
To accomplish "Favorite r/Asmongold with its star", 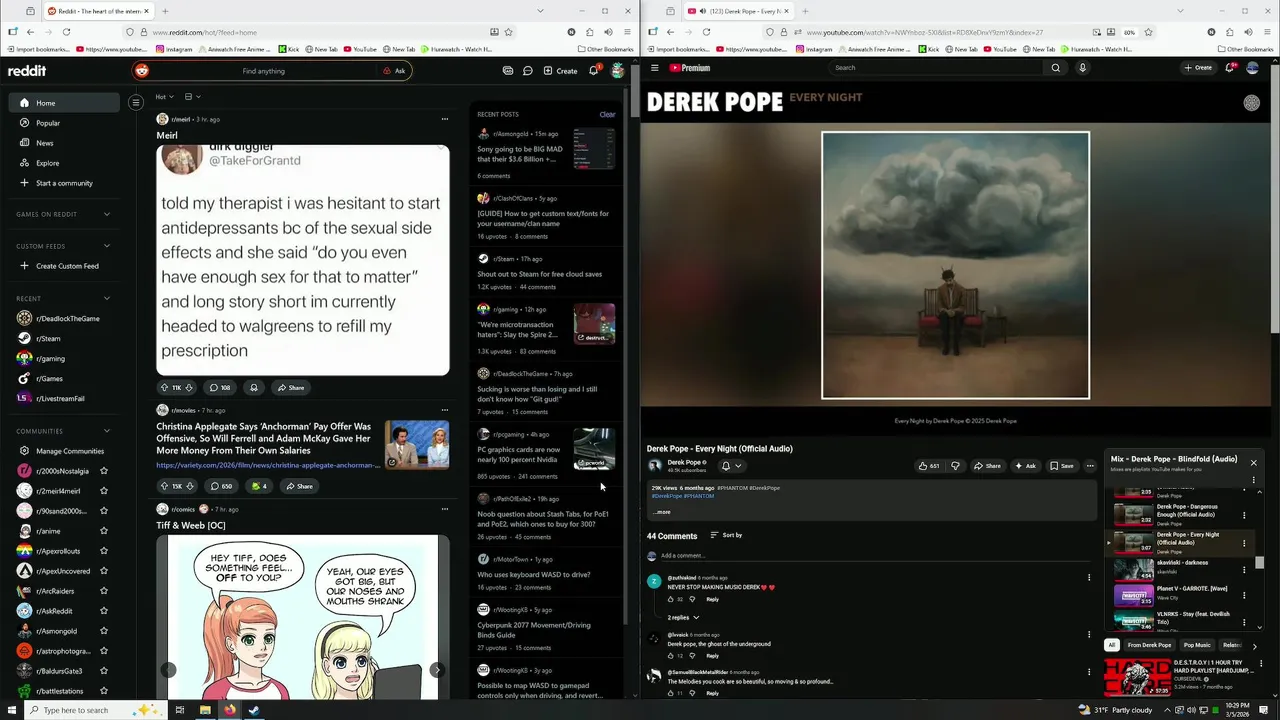I will [x=104, y=631].
